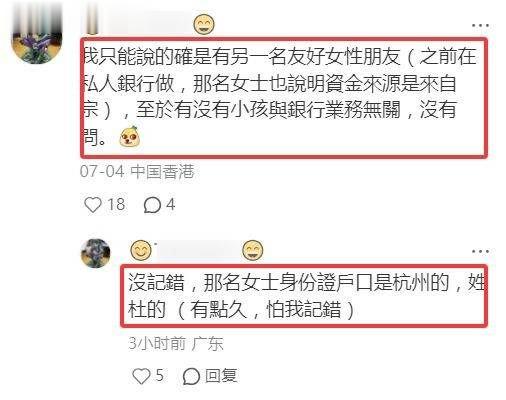The image size is (506, 400).
Task: Click the large avatar of the first commenter
Action: point(37,36)
